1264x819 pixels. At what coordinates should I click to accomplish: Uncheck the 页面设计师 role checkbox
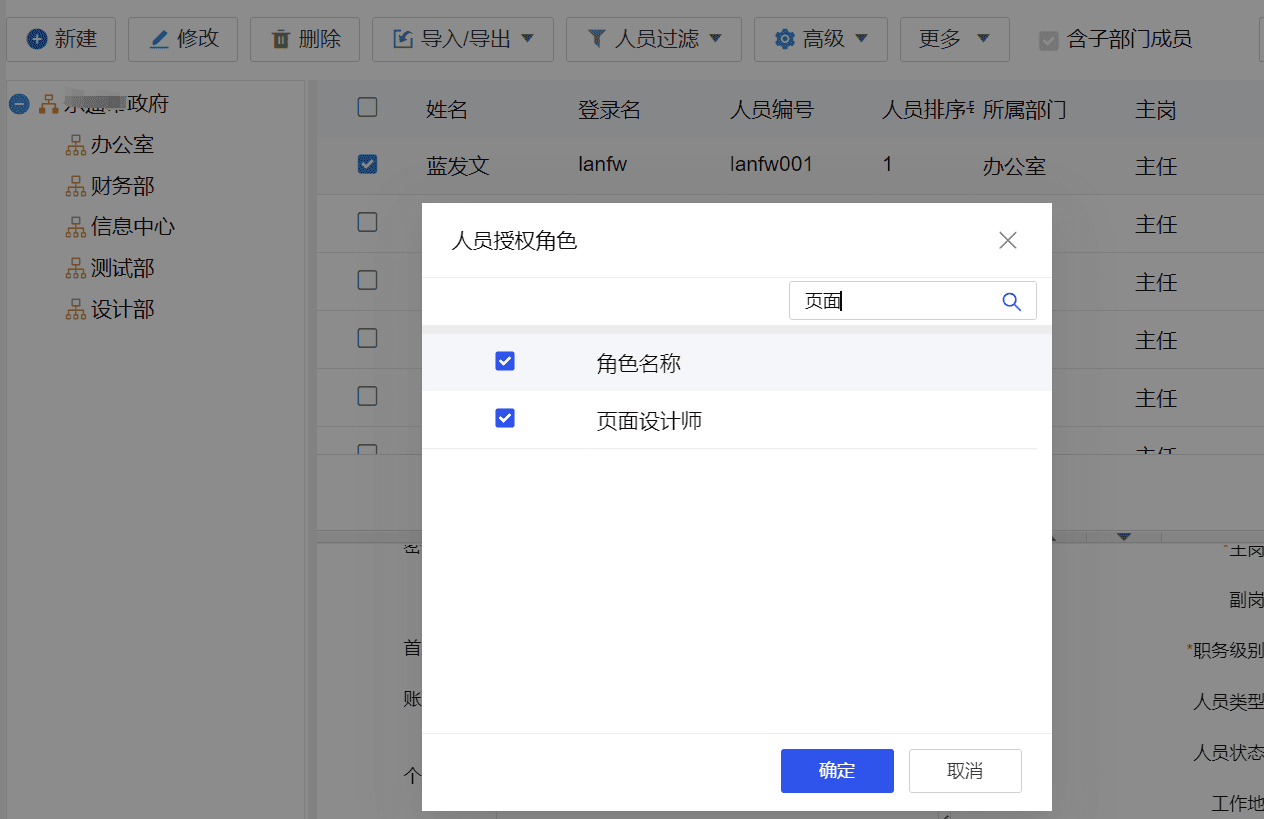(x=505, y=418)
